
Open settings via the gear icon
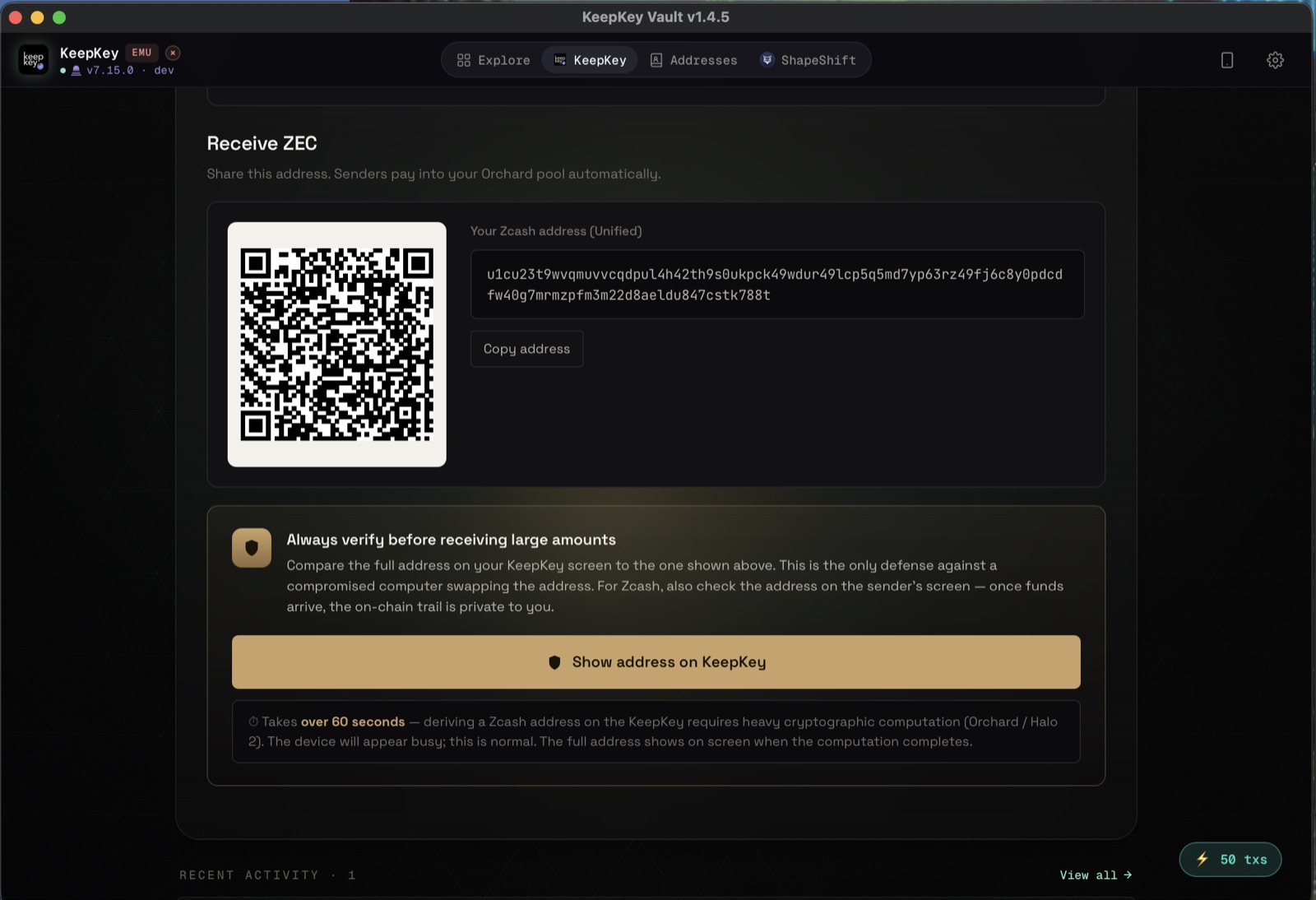(1275, 60)
